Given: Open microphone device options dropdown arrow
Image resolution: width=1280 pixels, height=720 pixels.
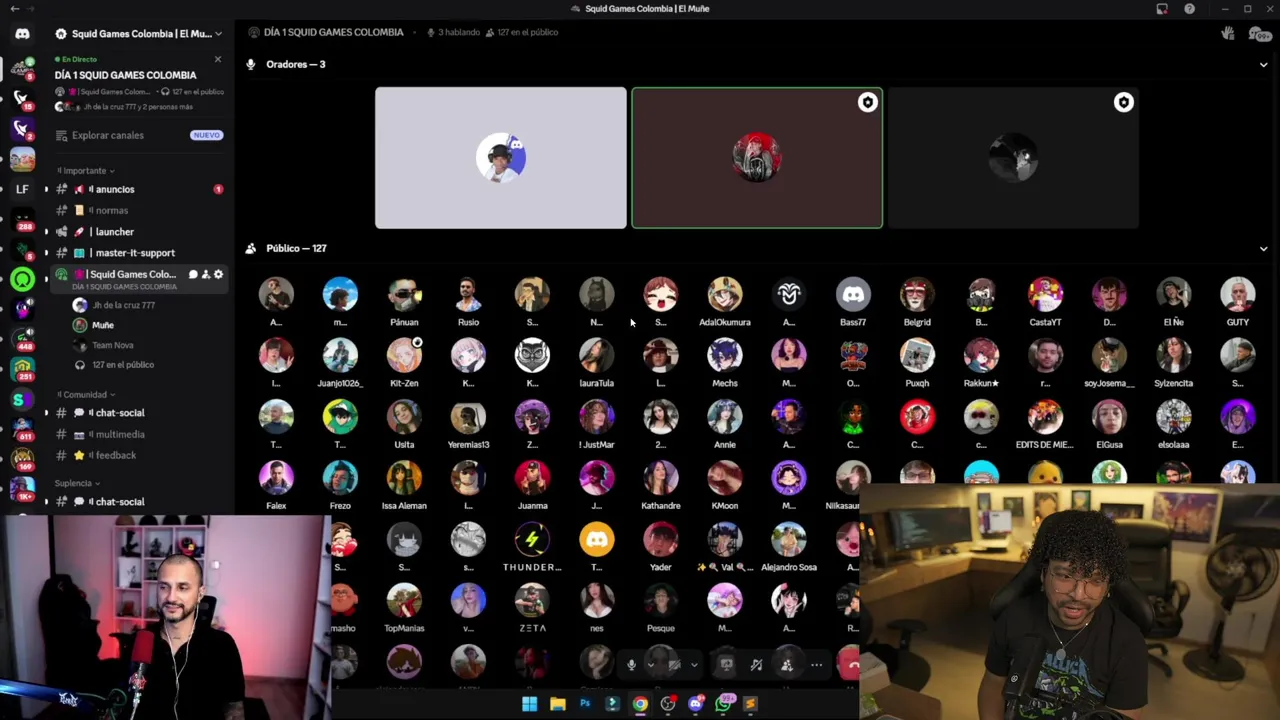Looking at the screenshot, I should point(651,665).
